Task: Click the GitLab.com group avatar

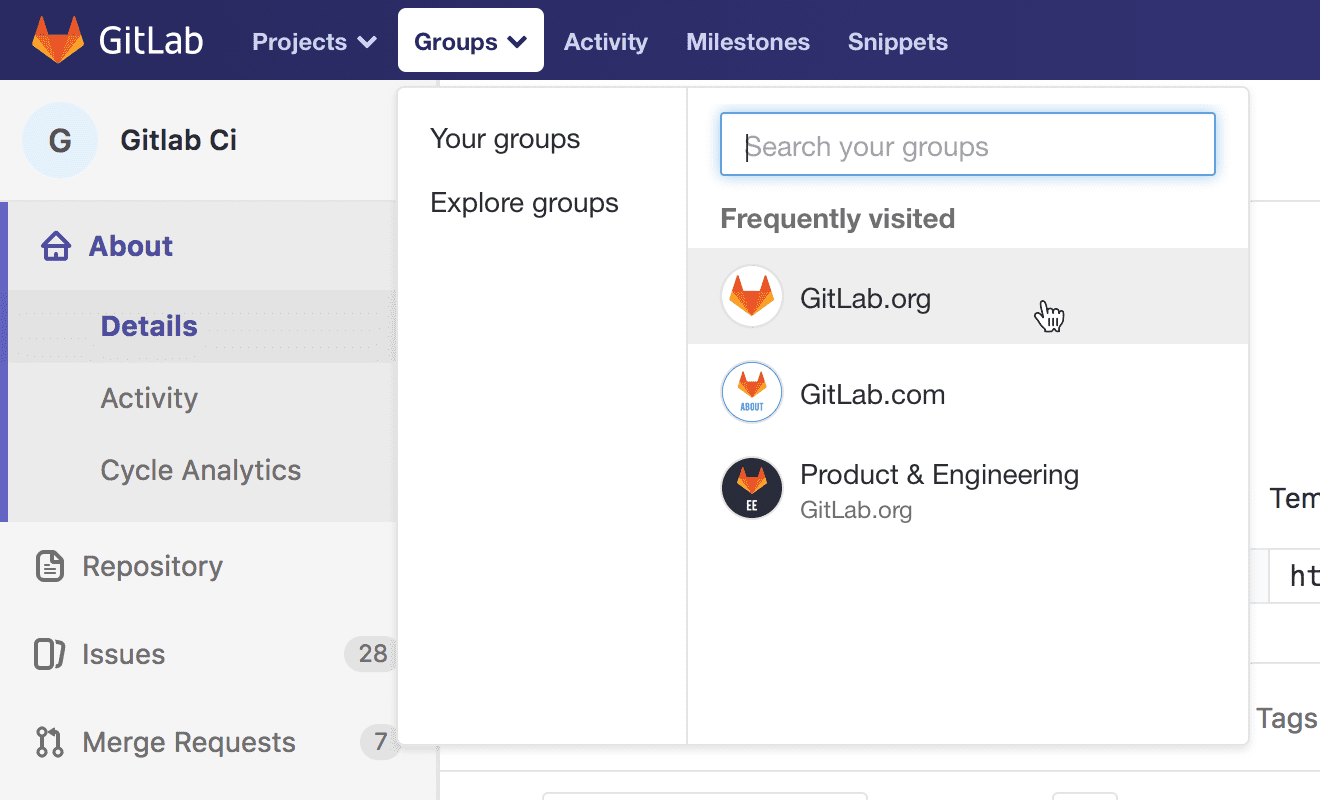Action: pos(751,392)
